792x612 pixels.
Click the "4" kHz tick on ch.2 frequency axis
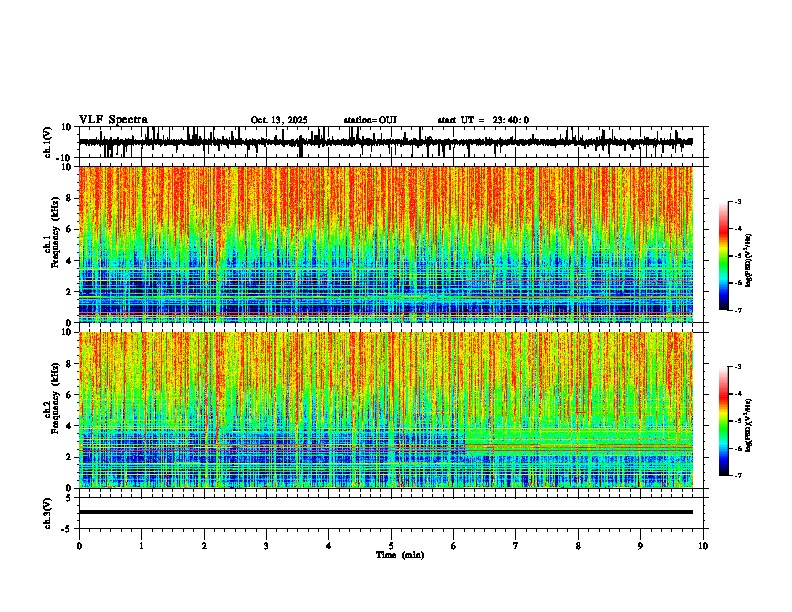point(70,426)
